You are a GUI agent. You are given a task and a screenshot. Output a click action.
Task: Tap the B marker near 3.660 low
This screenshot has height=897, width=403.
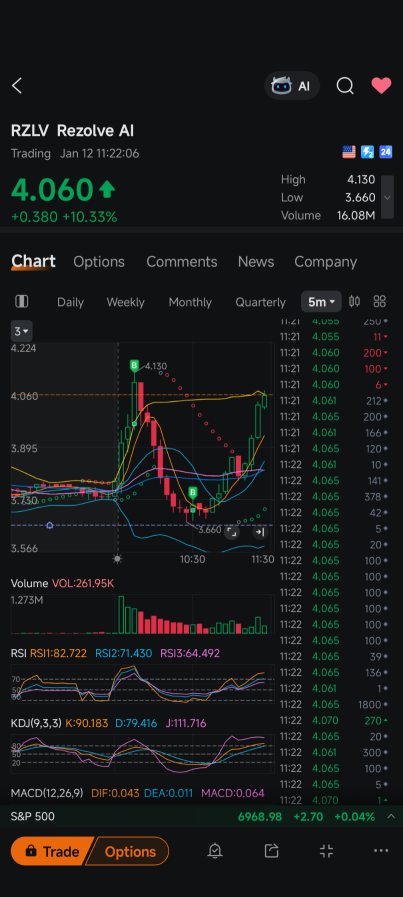pos(193,493)
